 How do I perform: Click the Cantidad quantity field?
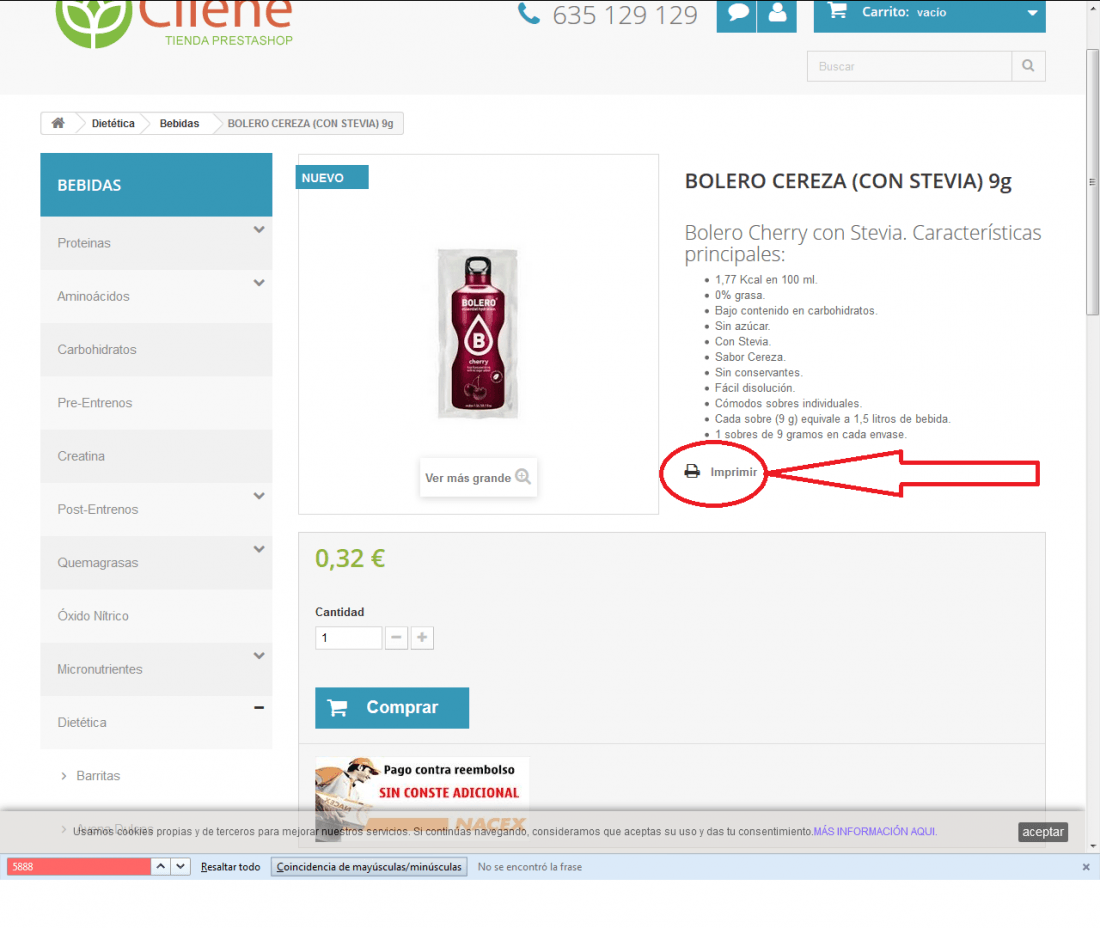[x=348, y=638]
